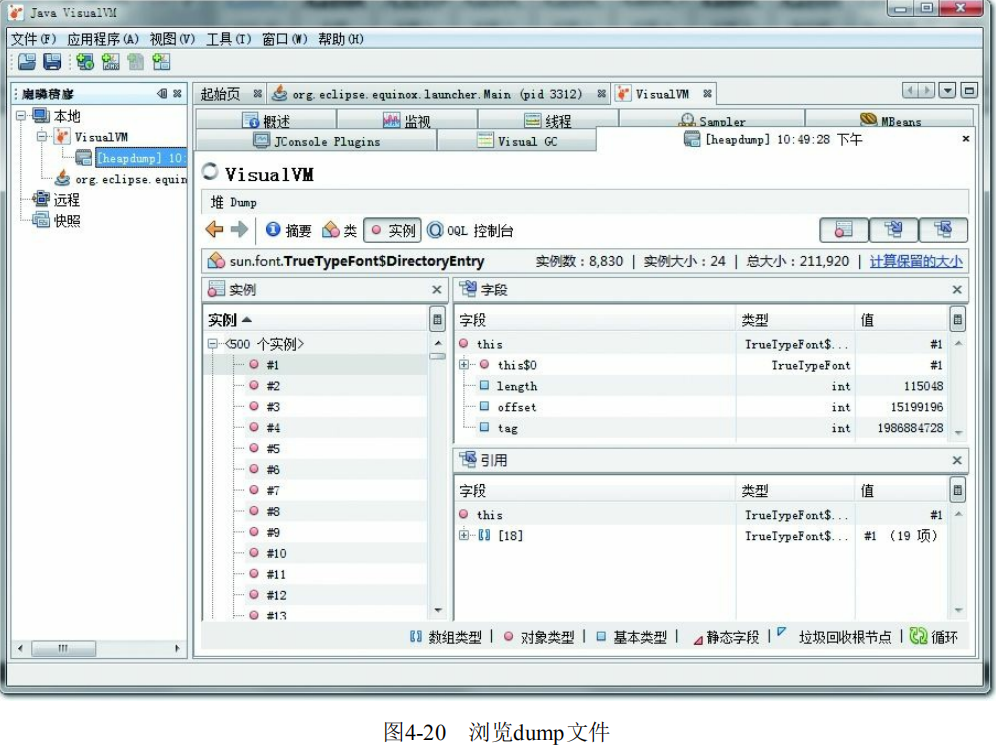
Task: Expand the this$0 field row
Action: coord(464,365)
